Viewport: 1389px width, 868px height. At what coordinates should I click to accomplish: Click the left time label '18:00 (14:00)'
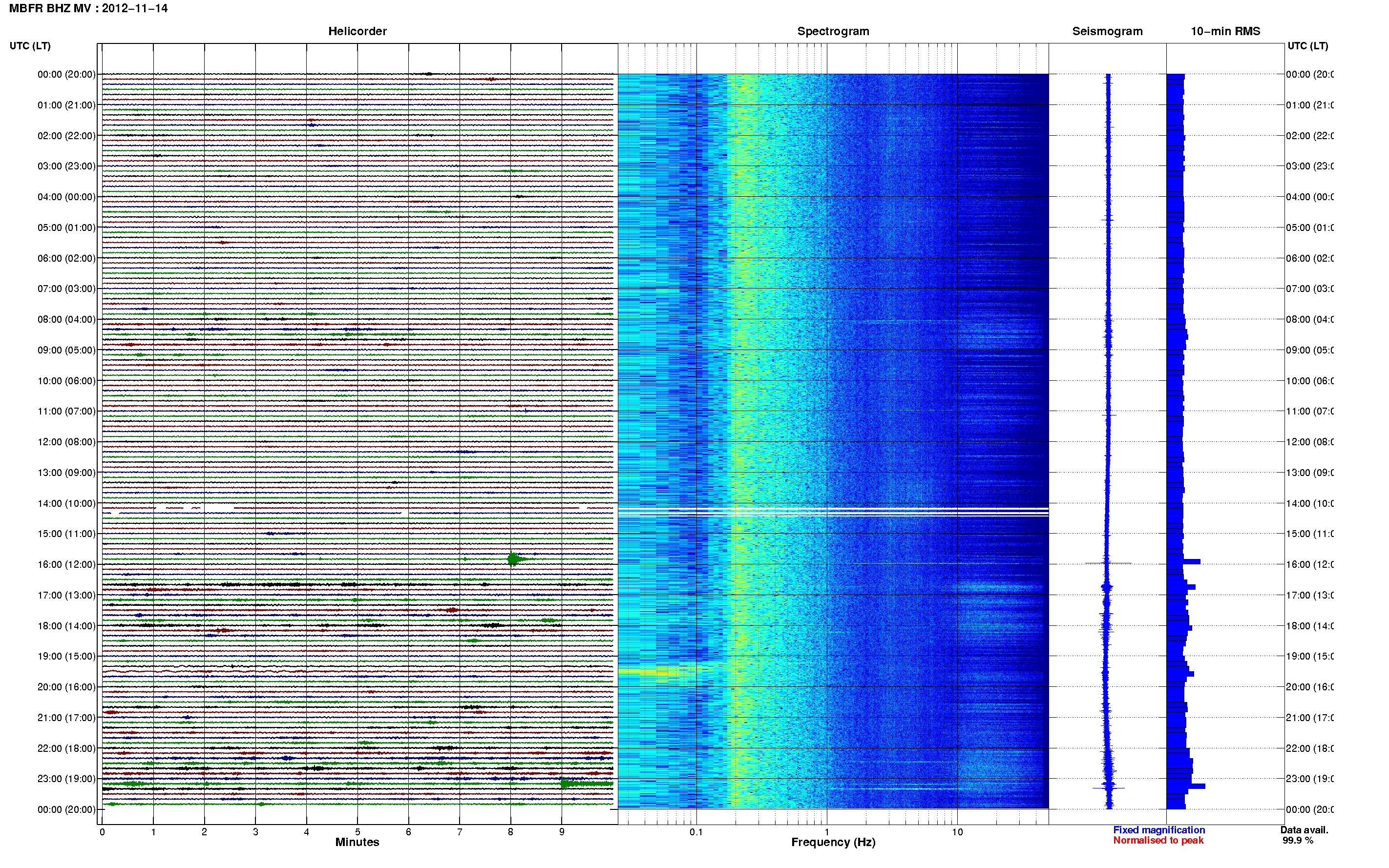66,626
